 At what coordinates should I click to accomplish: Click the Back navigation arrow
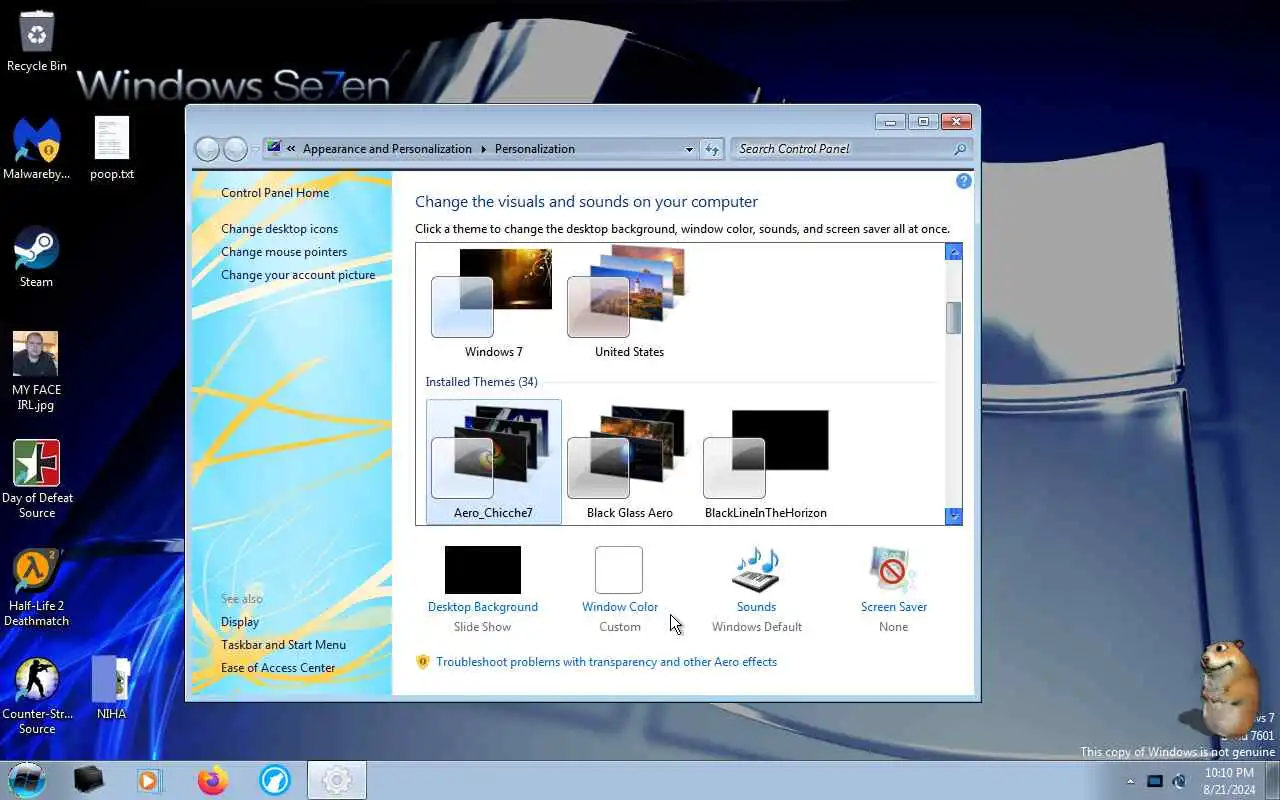[x=207, y=149]
